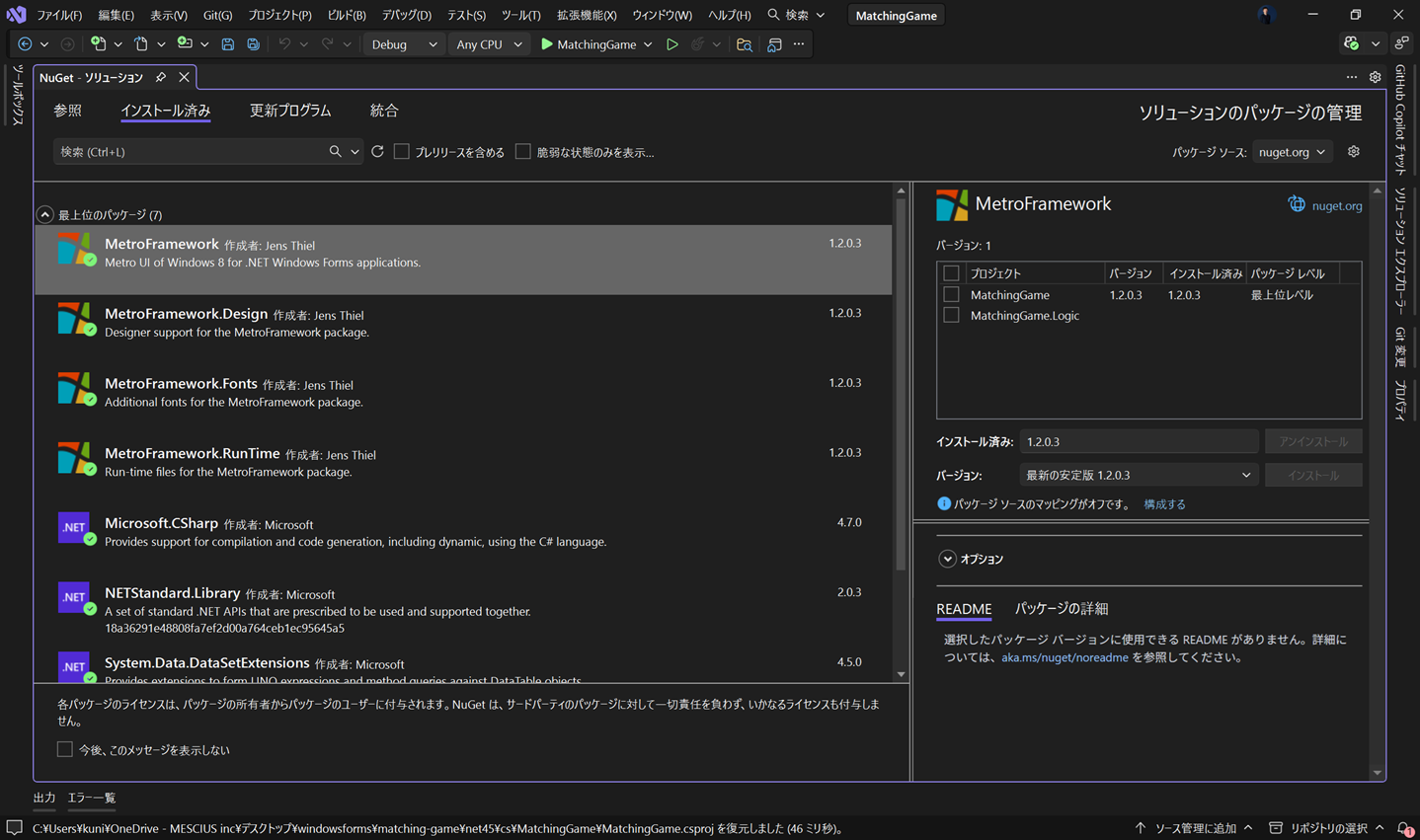1420x840 pixels.
Task: Open notifications via the bell icon
Action: pyautogui.click(x=1403, y=828)
